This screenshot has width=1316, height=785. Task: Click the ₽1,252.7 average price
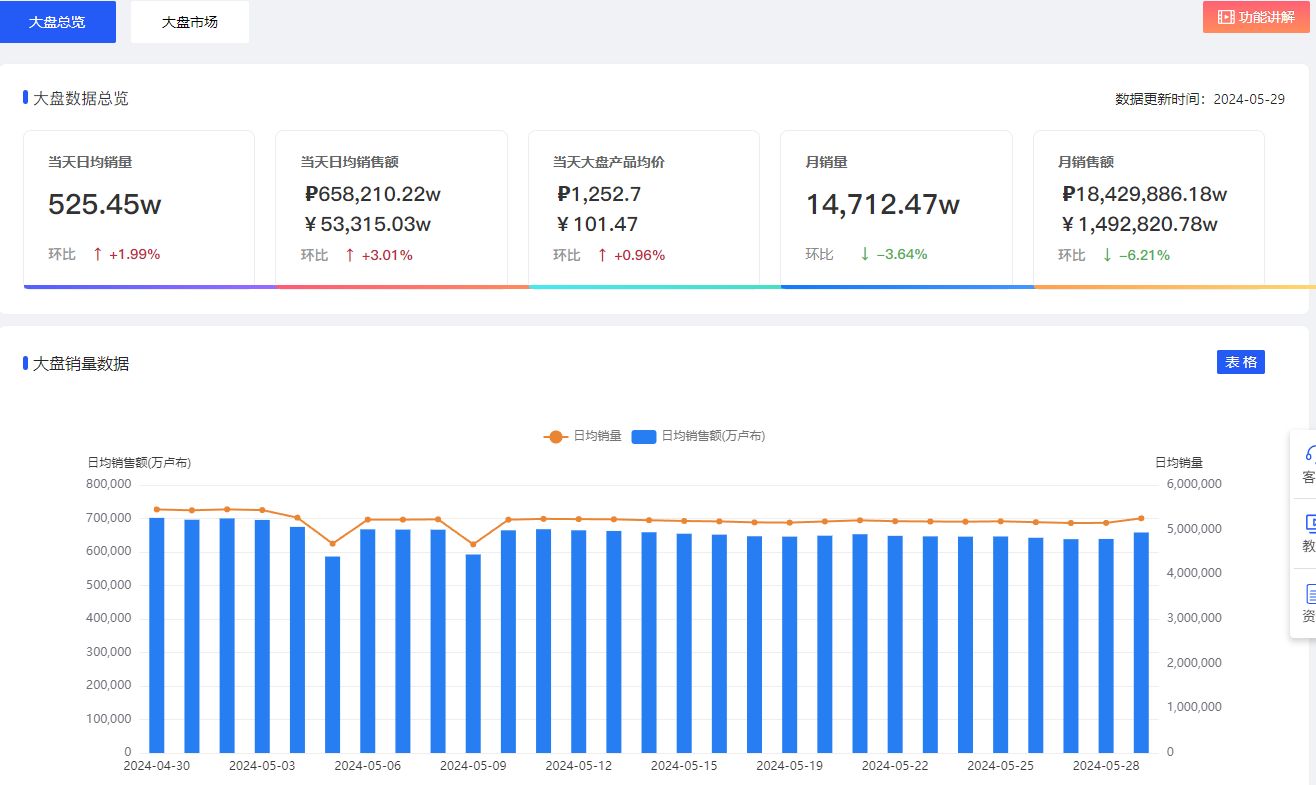point(599,194)
